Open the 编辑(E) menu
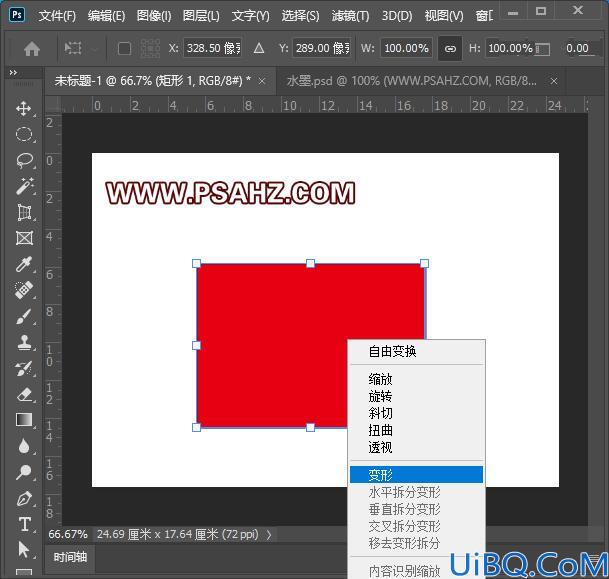This screenshot has height=579, width=609. (x=106, y=16)
